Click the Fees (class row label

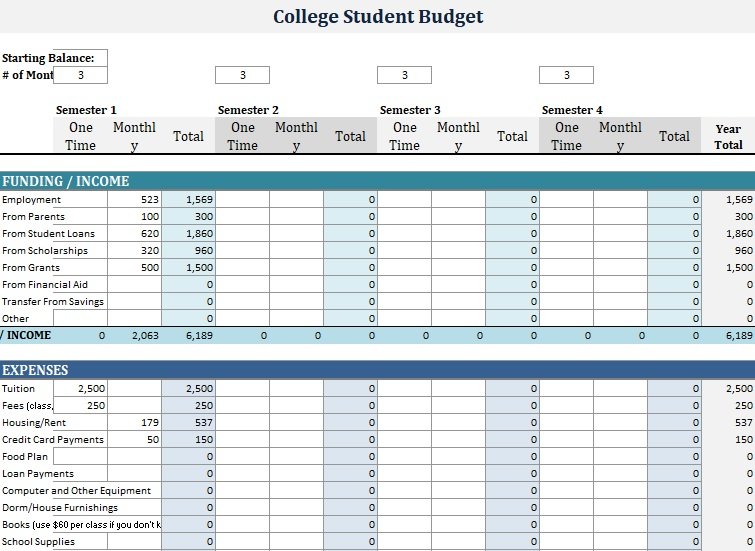[27, 406]
